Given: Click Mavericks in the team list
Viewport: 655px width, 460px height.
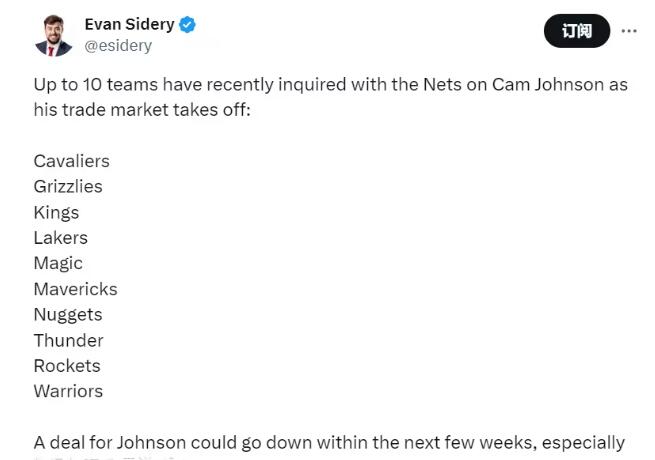Looking at the screenshot, I should [75, 289].
